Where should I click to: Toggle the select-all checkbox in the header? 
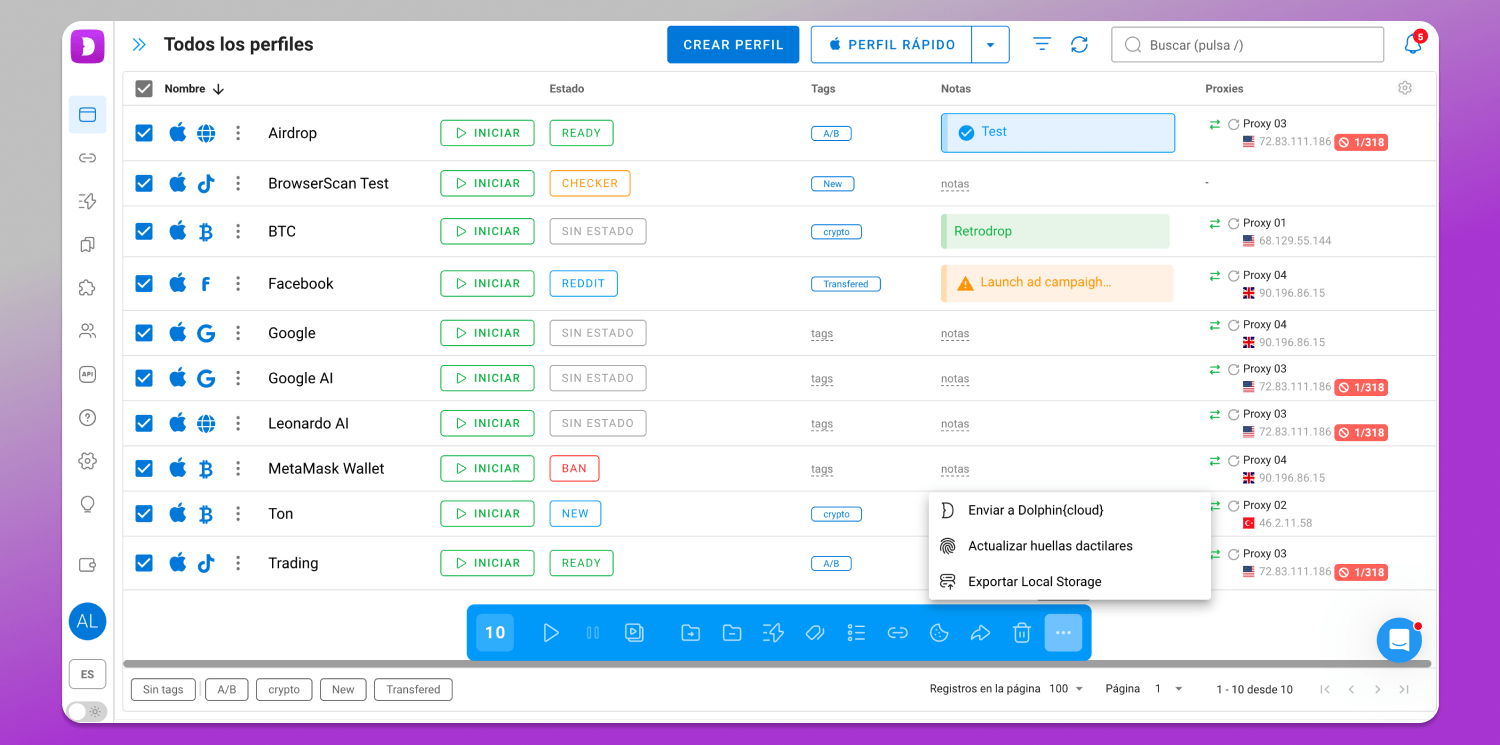coord(144,89)
